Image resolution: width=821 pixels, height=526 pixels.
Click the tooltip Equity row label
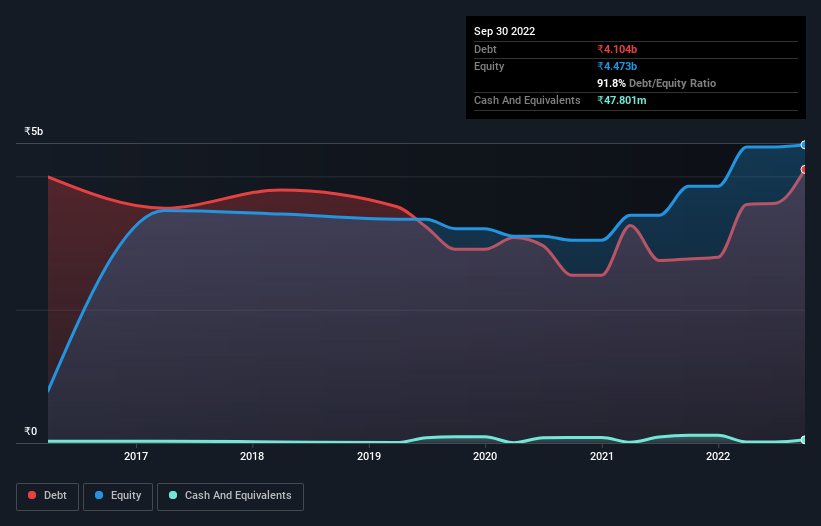[x=489, y=66]
